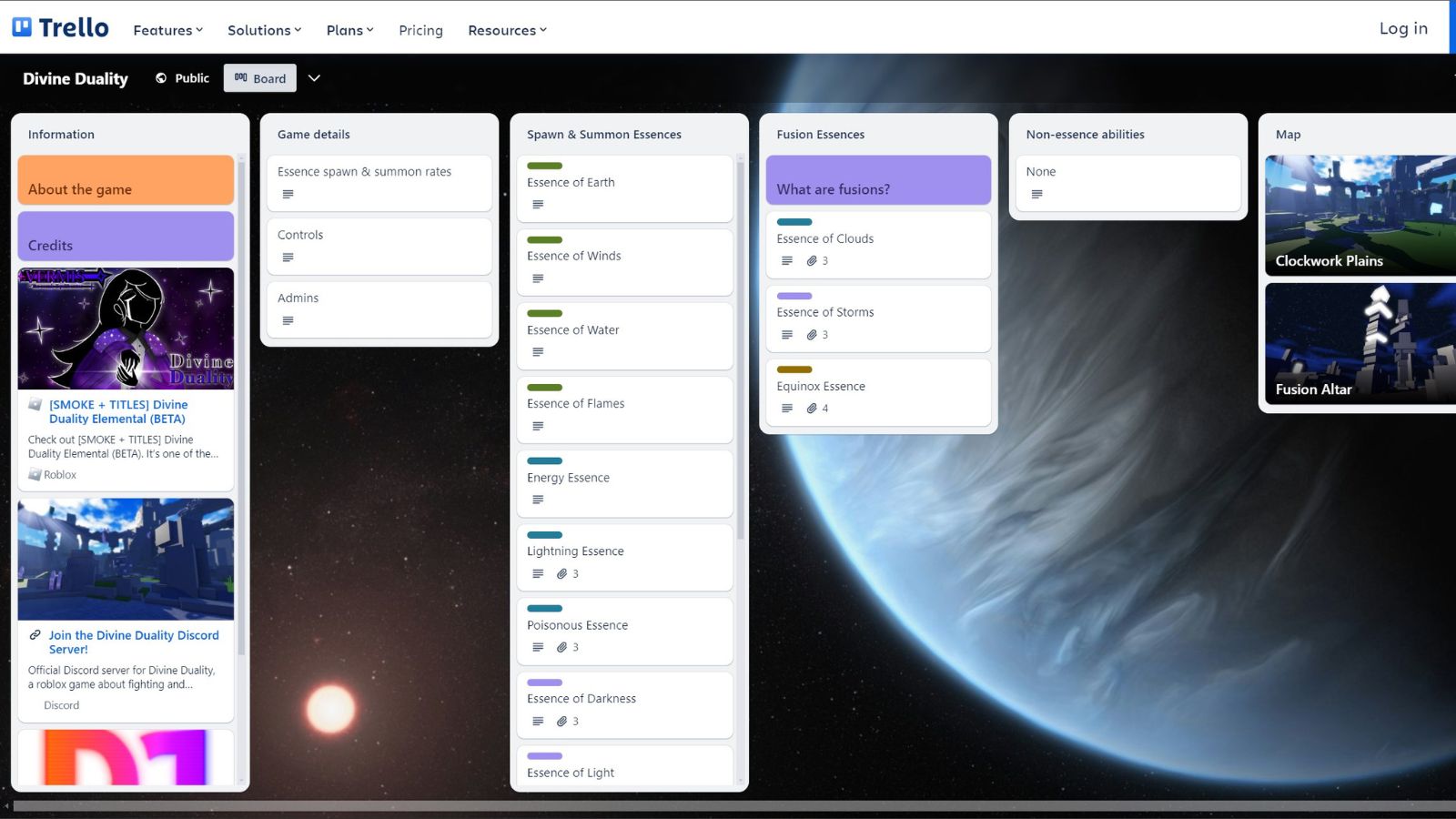Click purple label on Essence of Storms

tap(794, 296)
